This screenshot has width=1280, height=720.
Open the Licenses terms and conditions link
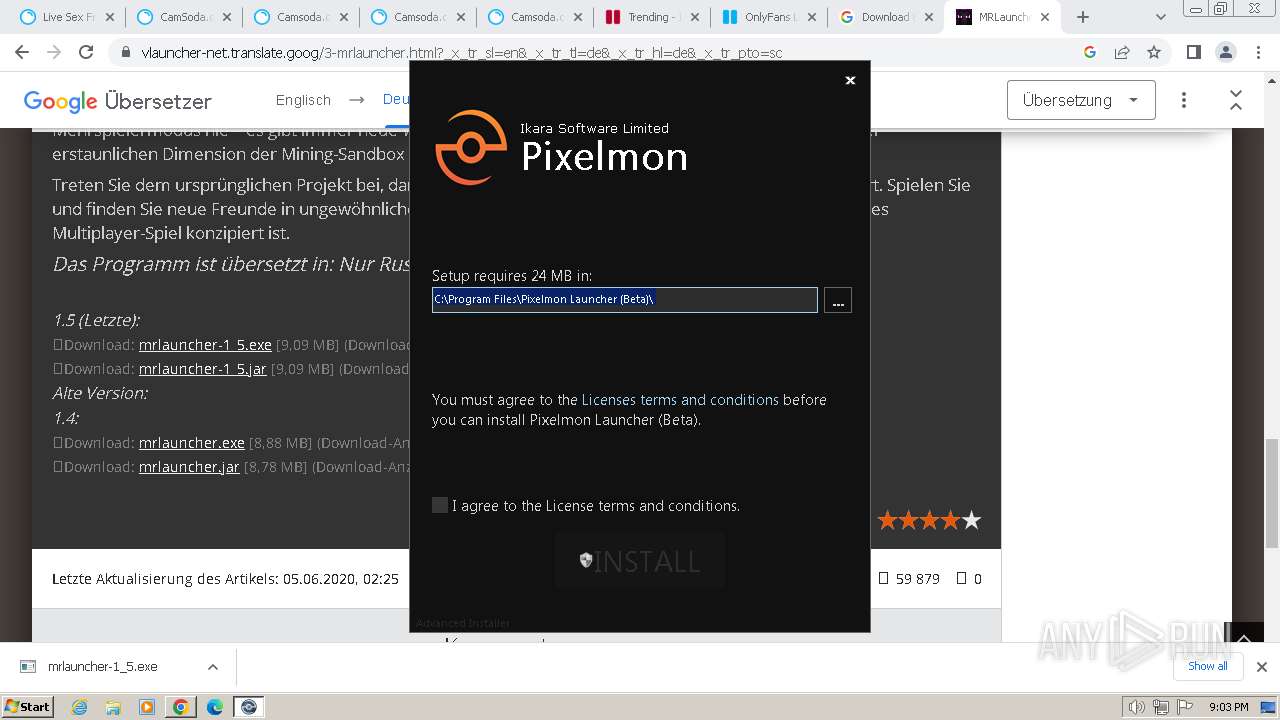[x=680, y=399]
